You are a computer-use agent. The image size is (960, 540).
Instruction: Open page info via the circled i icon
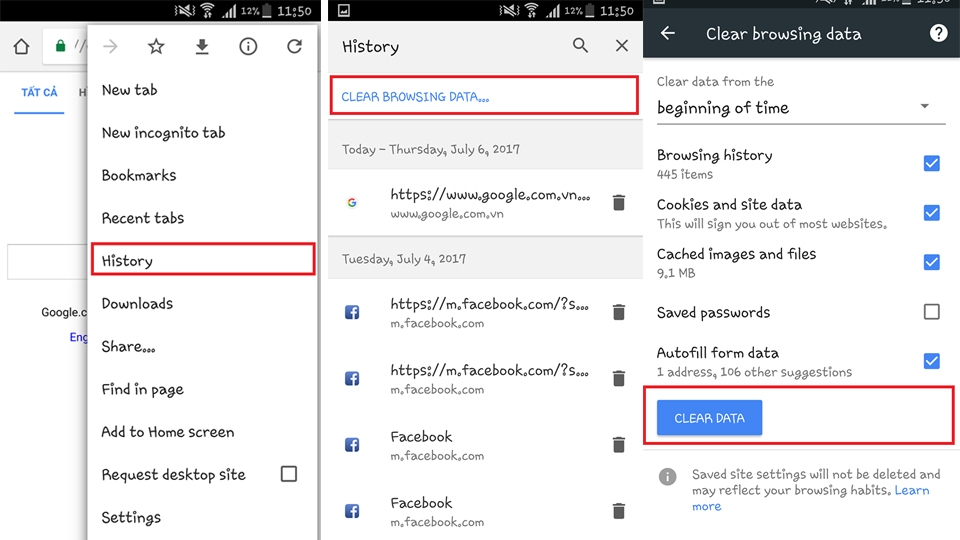[x=248, y=47]
